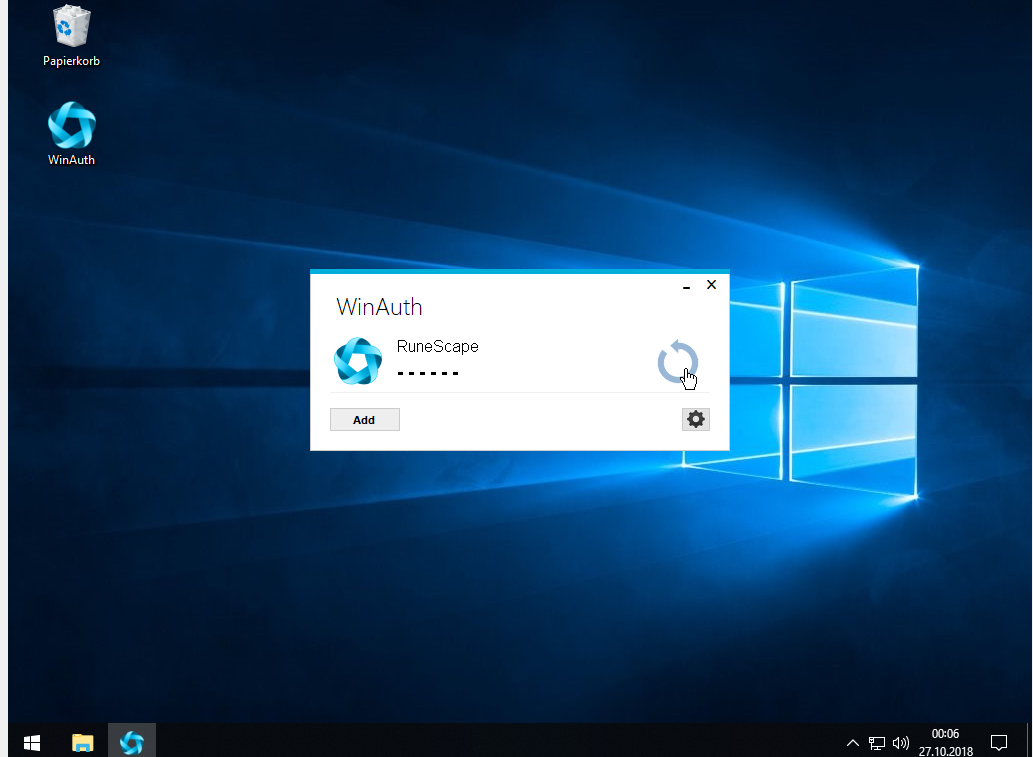
Task: Open the volume control in the tray
Action: click(901, 743)
